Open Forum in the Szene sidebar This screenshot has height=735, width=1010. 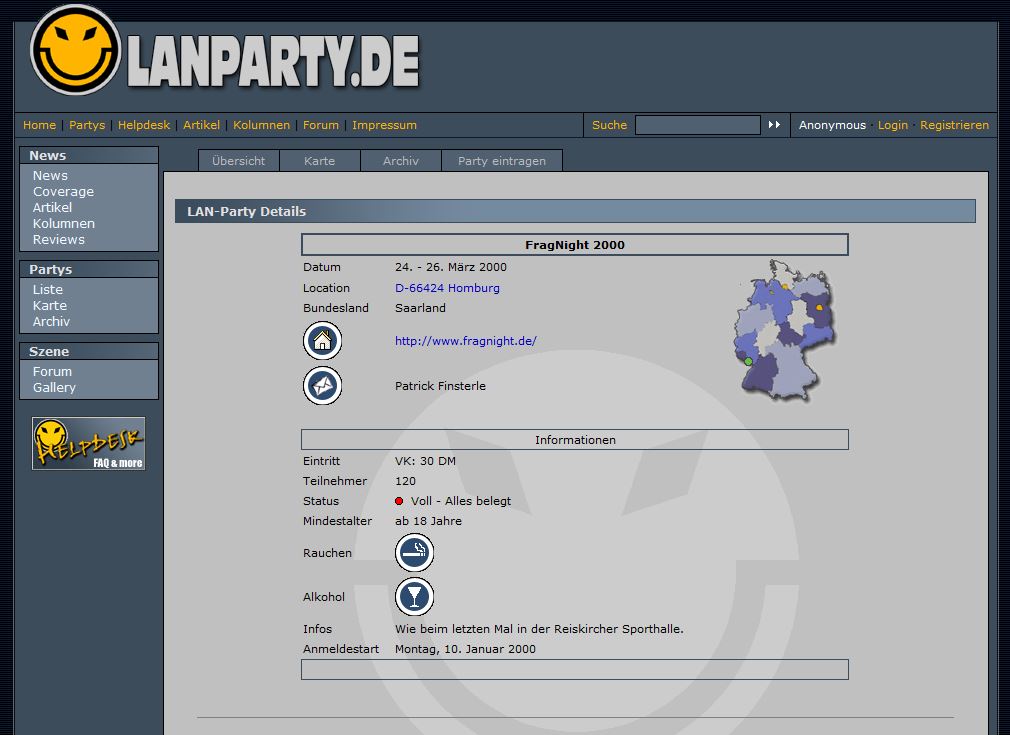click(52, 372)
